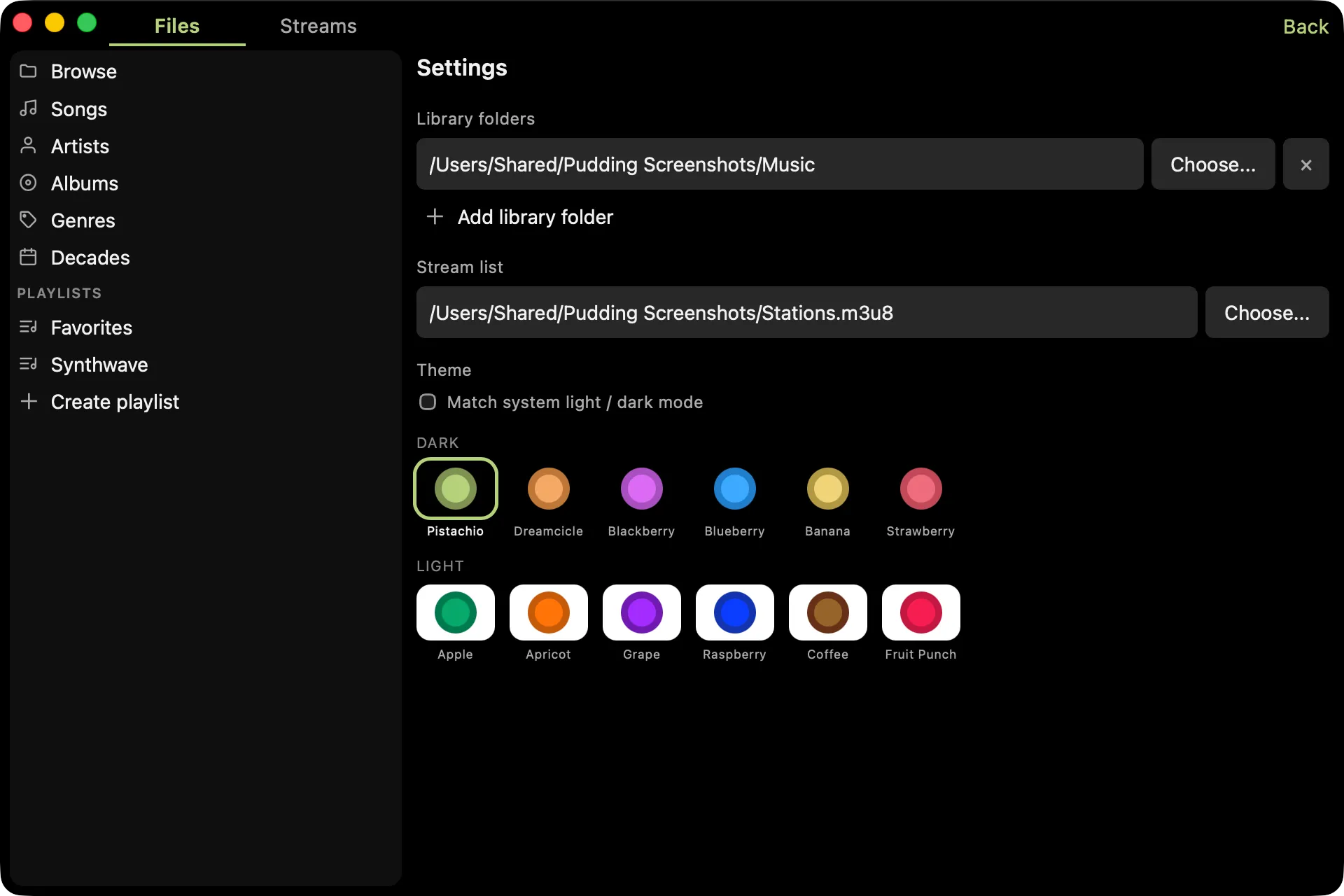The width and height of the screenshot is (1344, 896).
Task: Choose the Coffee light theme
Action: point(828,612)
